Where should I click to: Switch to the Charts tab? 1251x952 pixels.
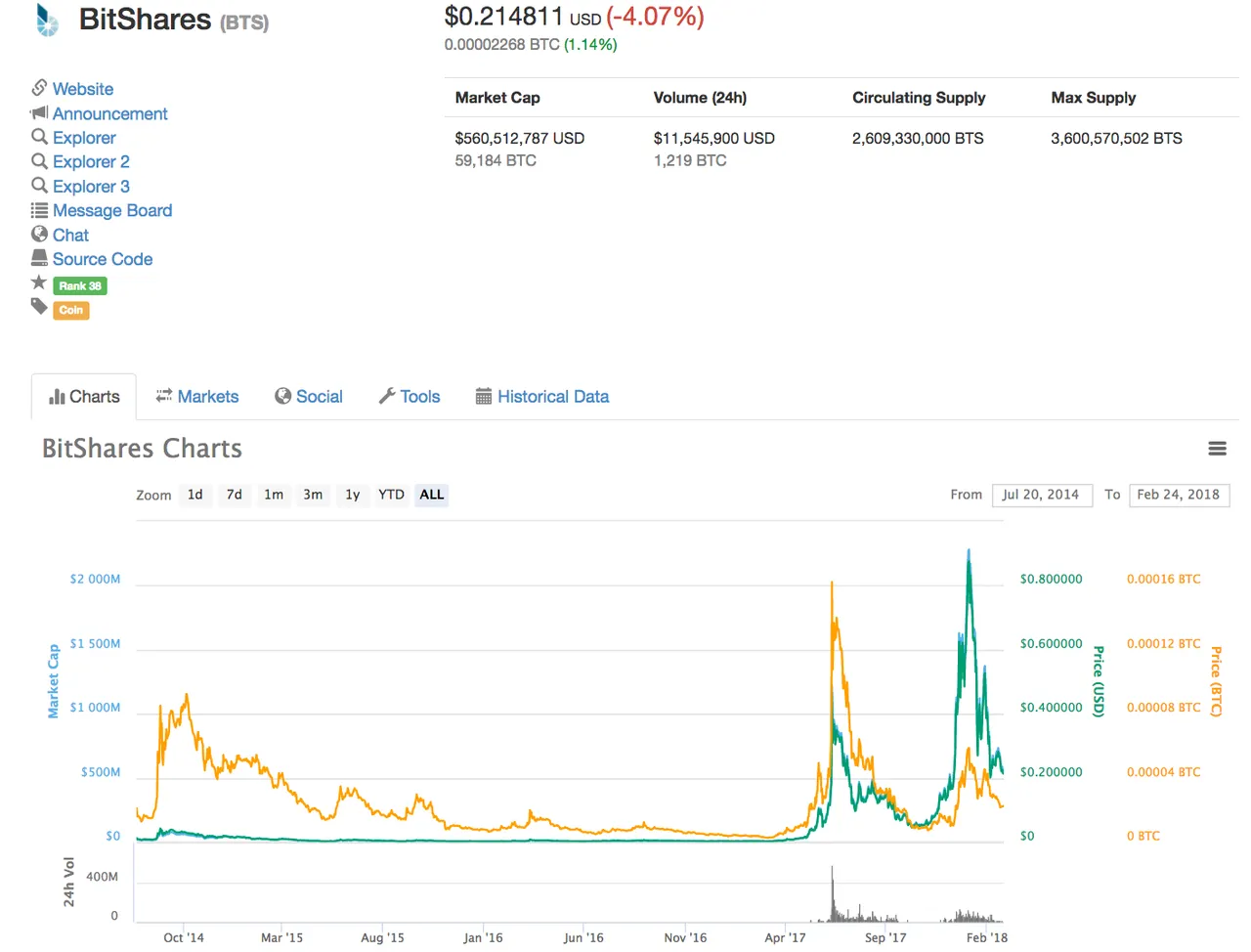84,397
